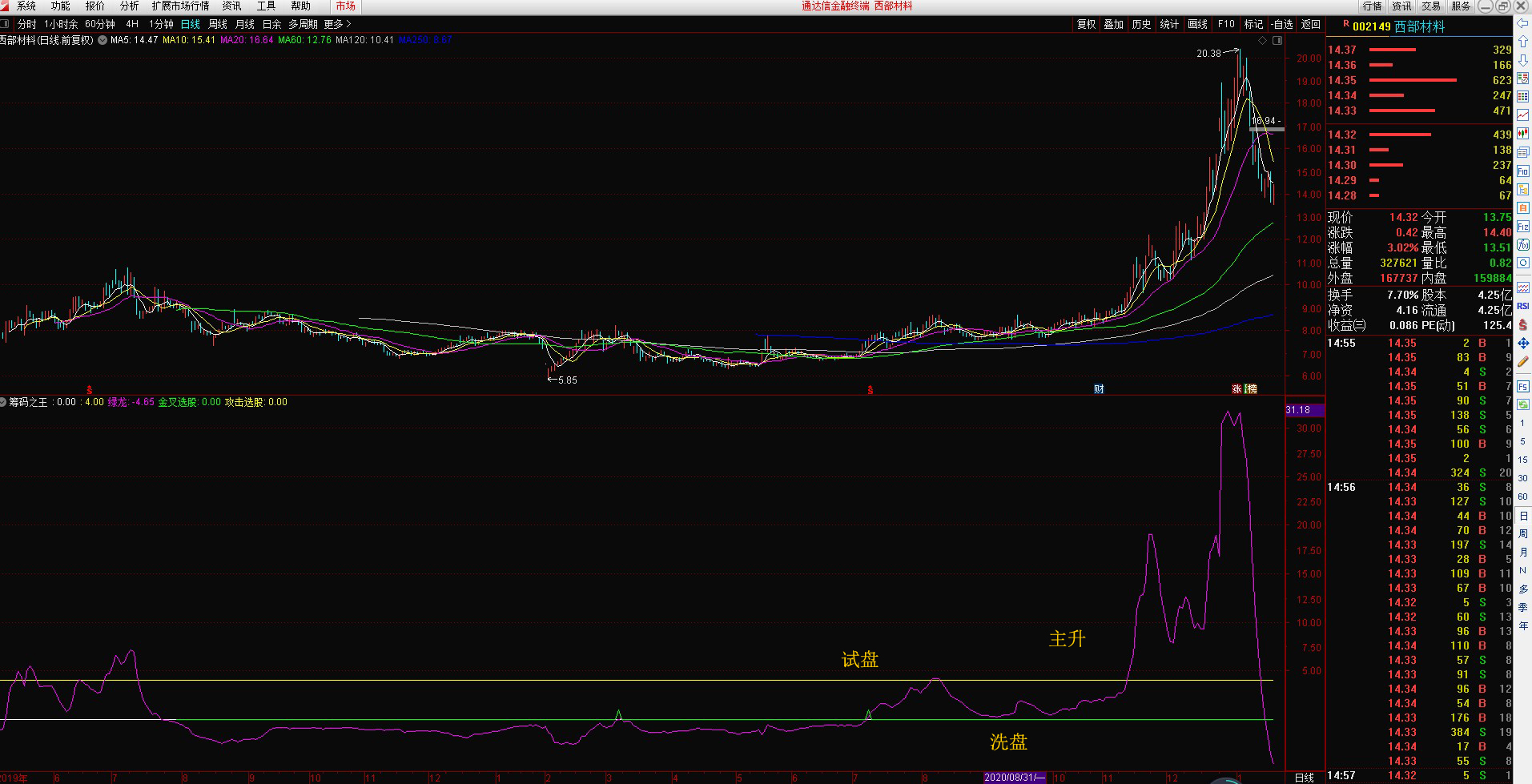
Task: Click the F5 icon in right sidebar
Action: [1522, 387]
